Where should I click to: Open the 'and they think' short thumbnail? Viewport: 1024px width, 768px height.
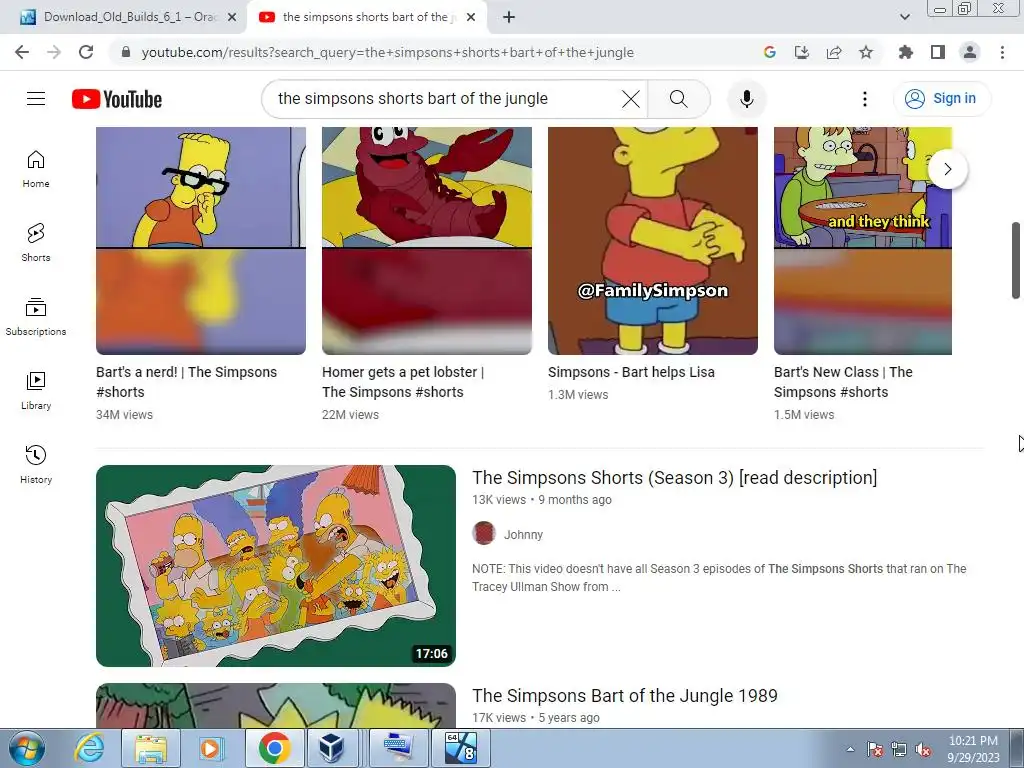[x=863, y=241]
